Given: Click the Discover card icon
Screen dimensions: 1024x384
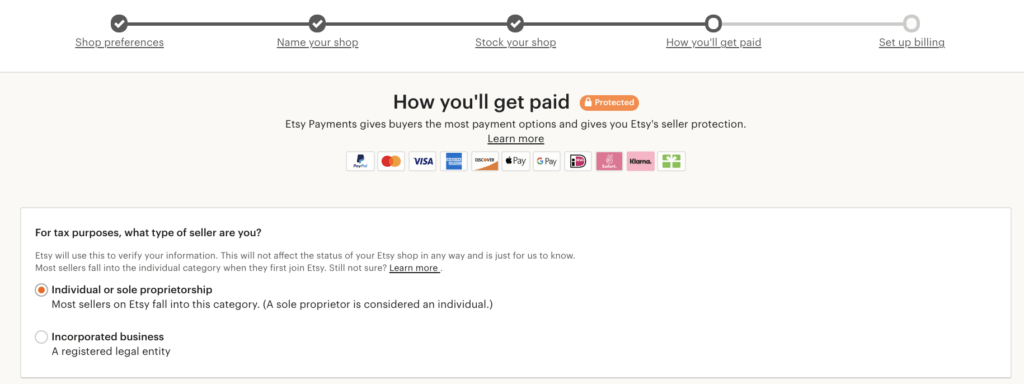Looking at the screenshot, I should [x=485, y=161].
